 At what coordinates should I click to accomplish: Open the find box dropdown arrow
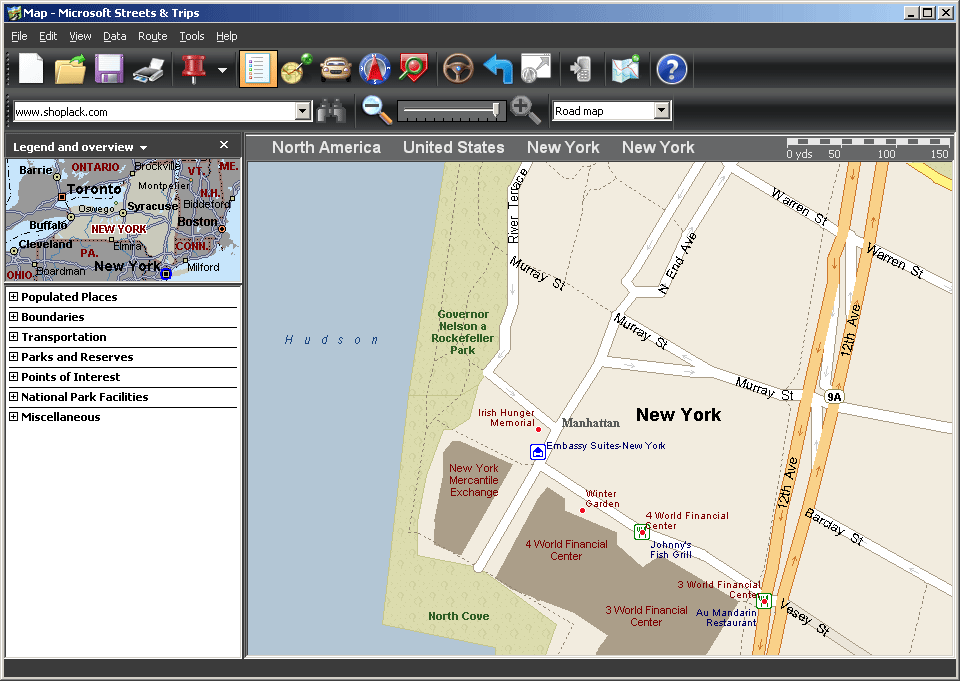303,111
